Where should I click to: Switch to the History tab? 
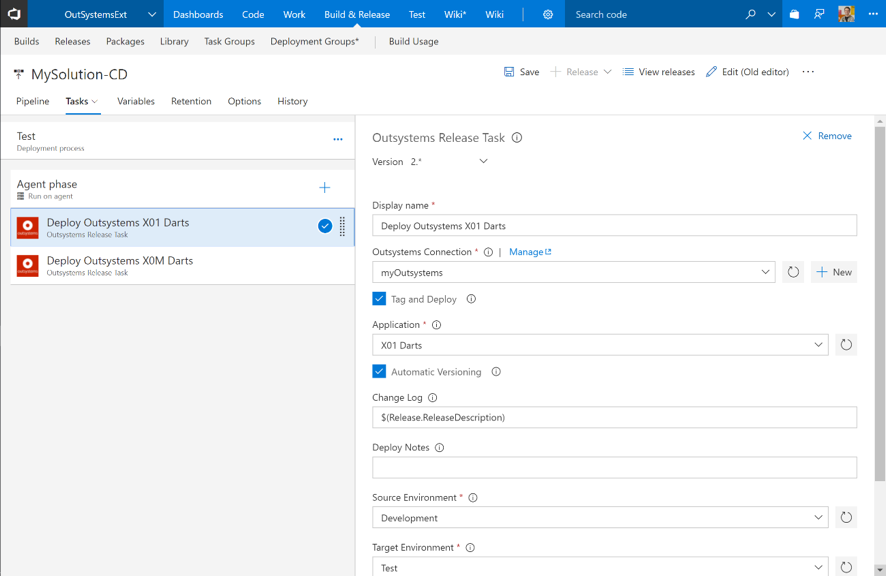(292, 101)
